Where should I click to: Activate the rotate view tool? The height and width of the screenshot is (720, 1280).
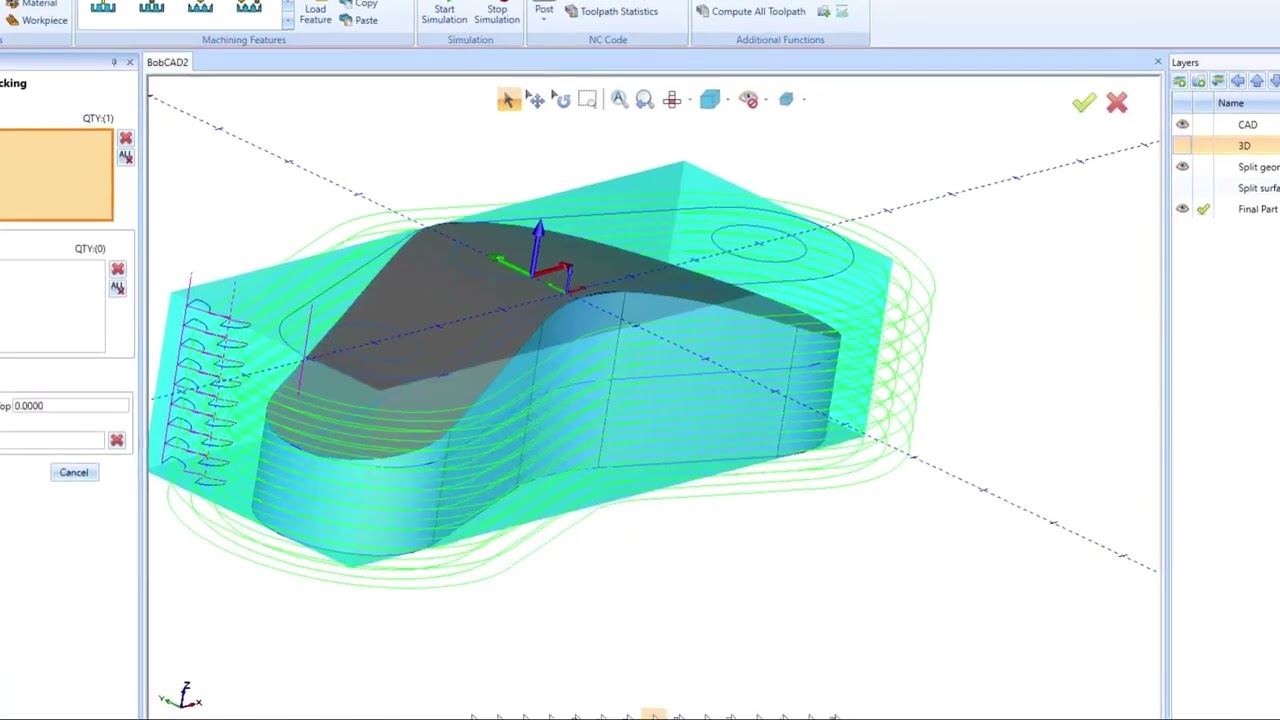pos(562,99)
